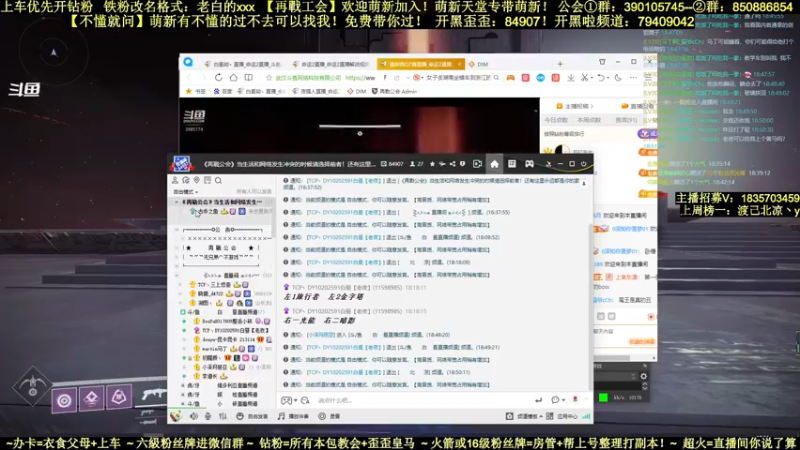This screenshot has height=450, width=800.
Task: Click the search magnifier in browser search box
Action: coord(496,78)
